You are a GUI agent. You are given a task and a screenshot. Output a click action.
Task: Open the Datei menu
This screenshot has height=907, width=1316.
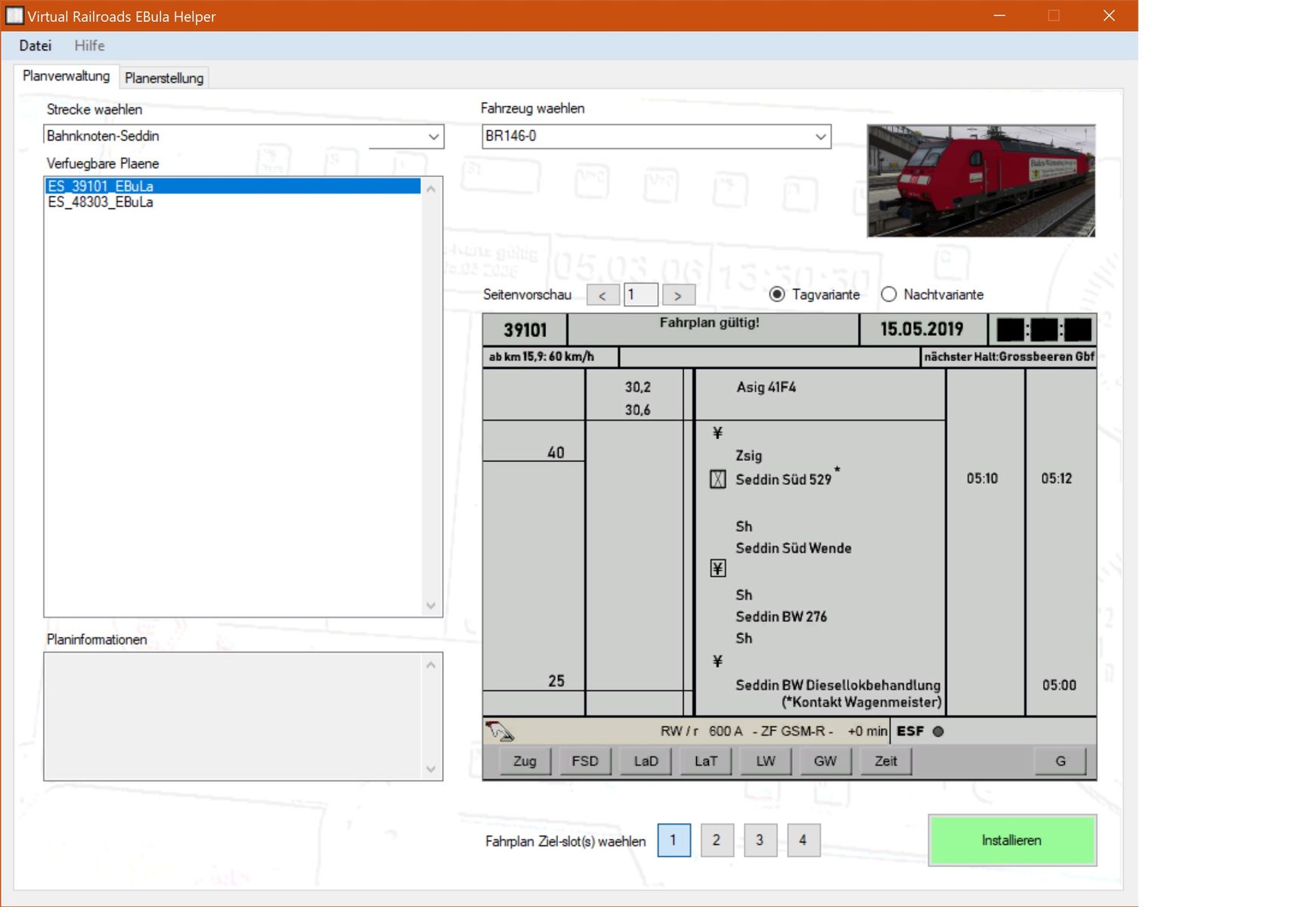click(36, 45)
